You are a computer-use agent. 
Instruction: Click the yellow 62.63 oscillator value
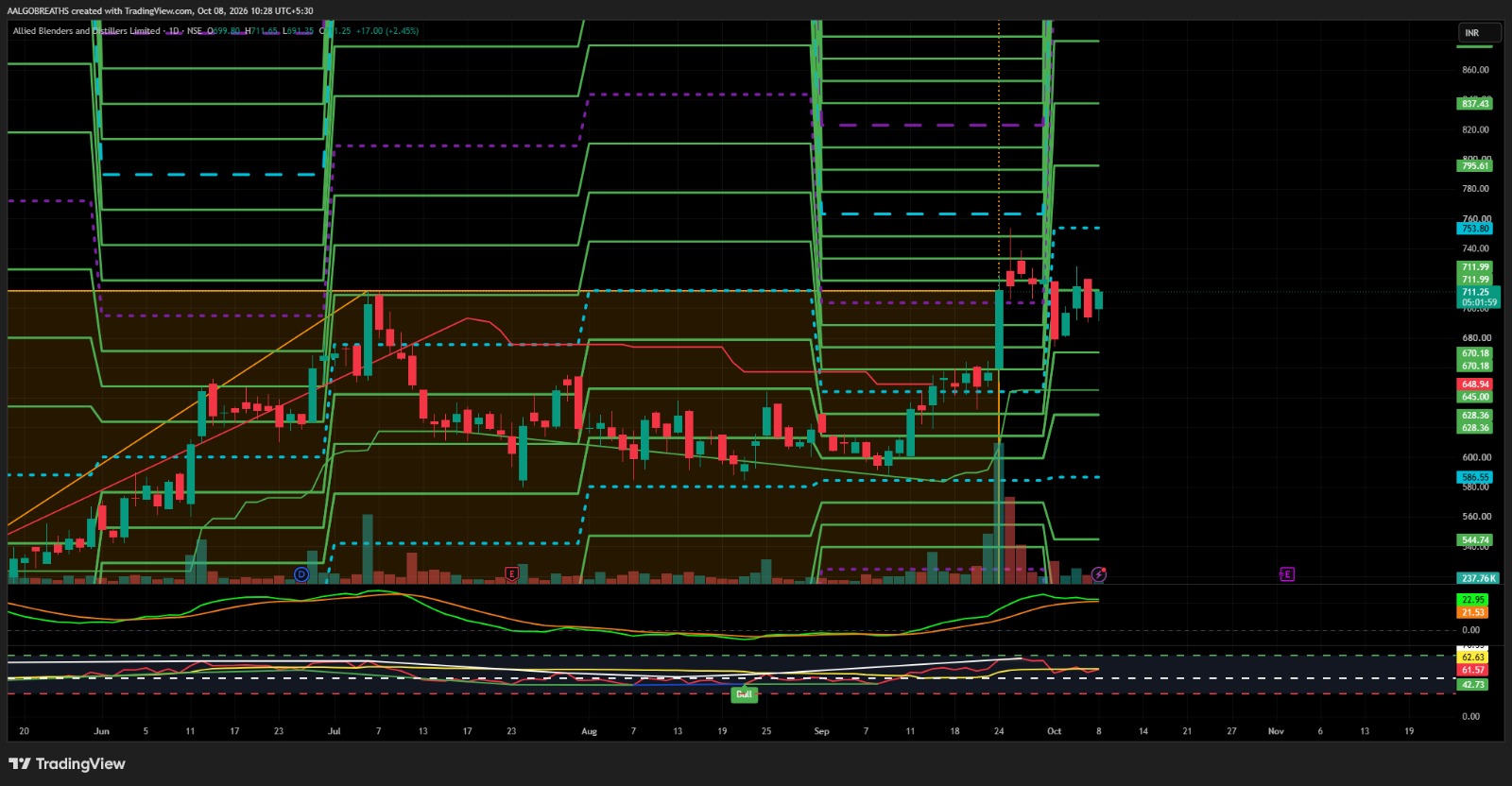[x=1472, y=658]
